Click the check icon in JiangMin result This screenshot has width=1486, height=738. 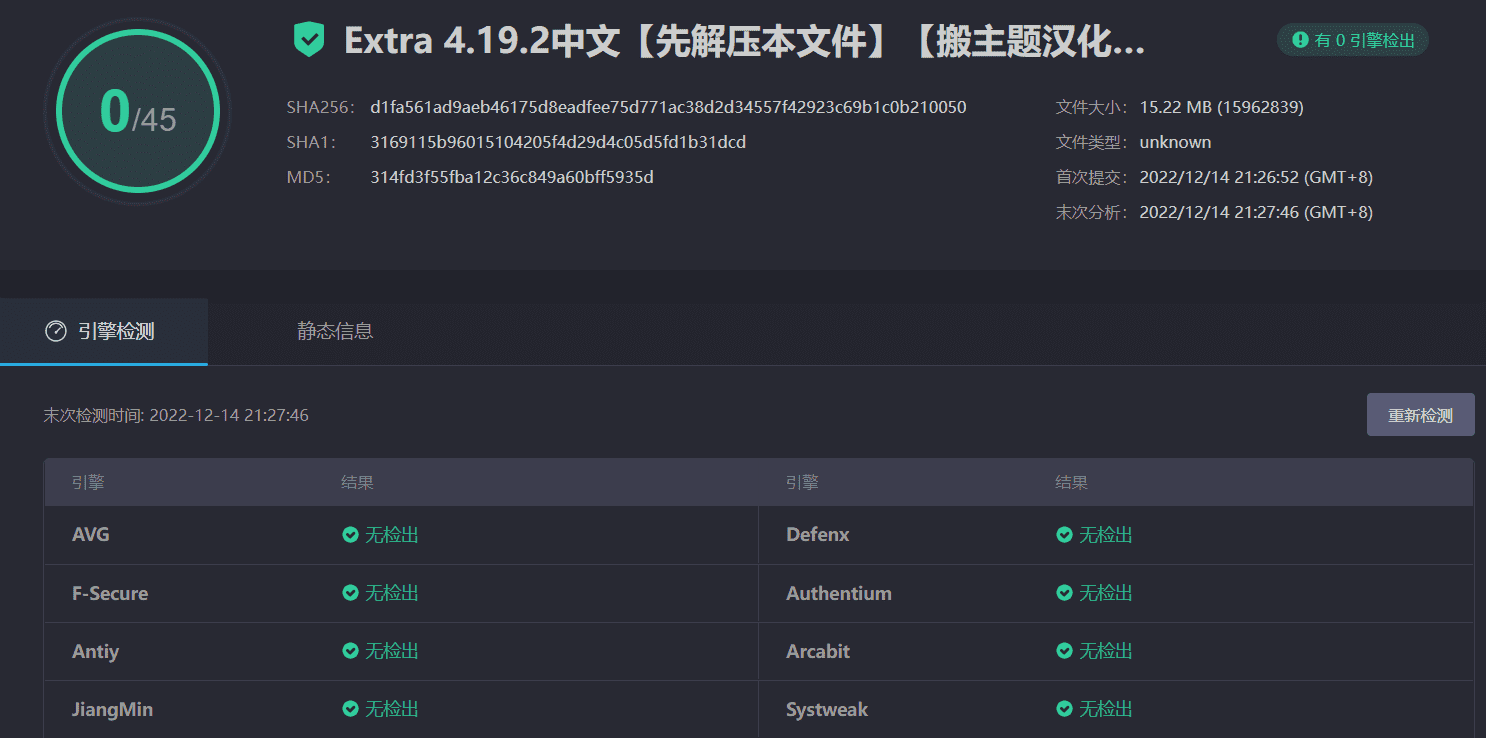tap(350, 709)
